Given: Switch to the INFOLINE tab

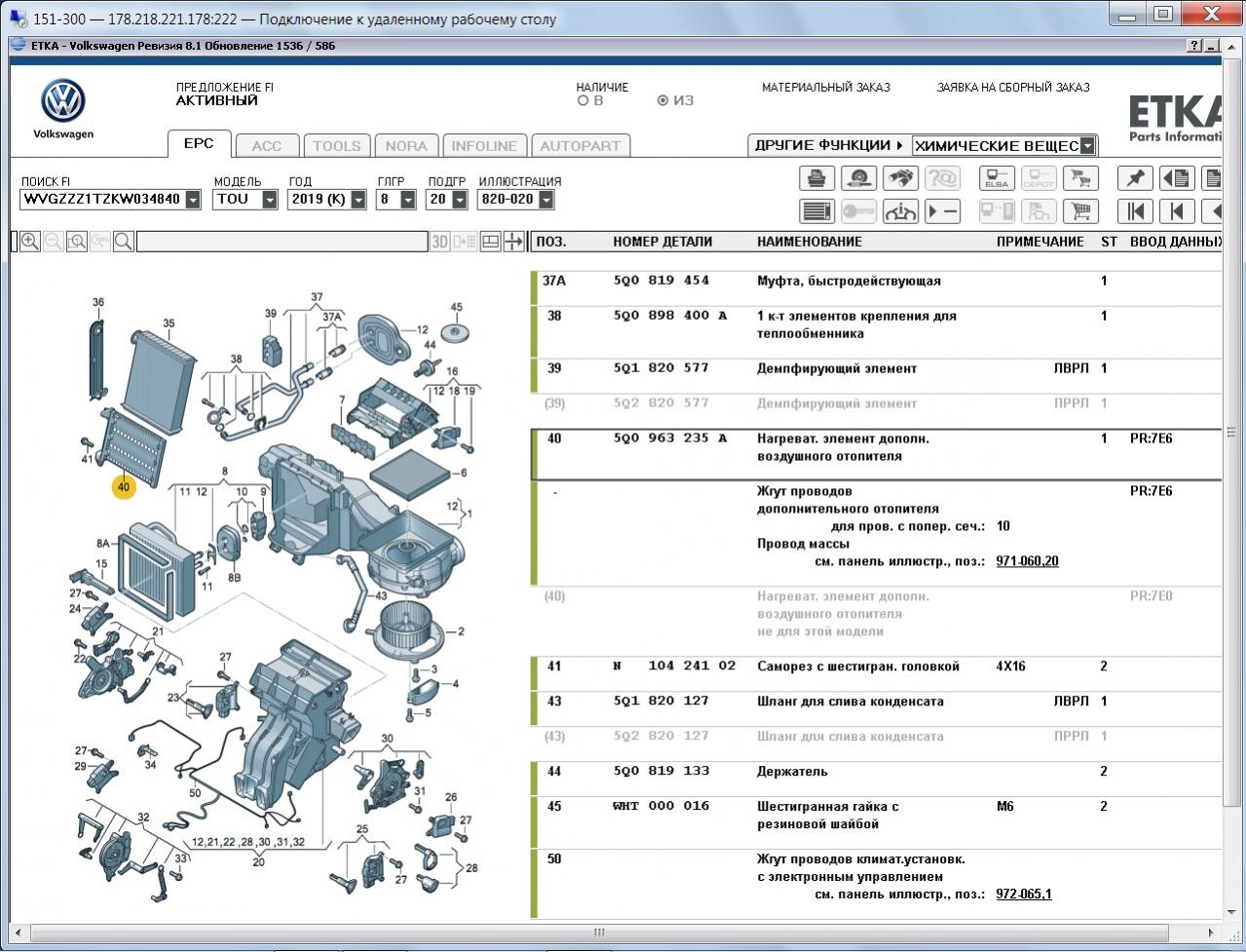Looking at the screenshot, I should coord(484,146).
